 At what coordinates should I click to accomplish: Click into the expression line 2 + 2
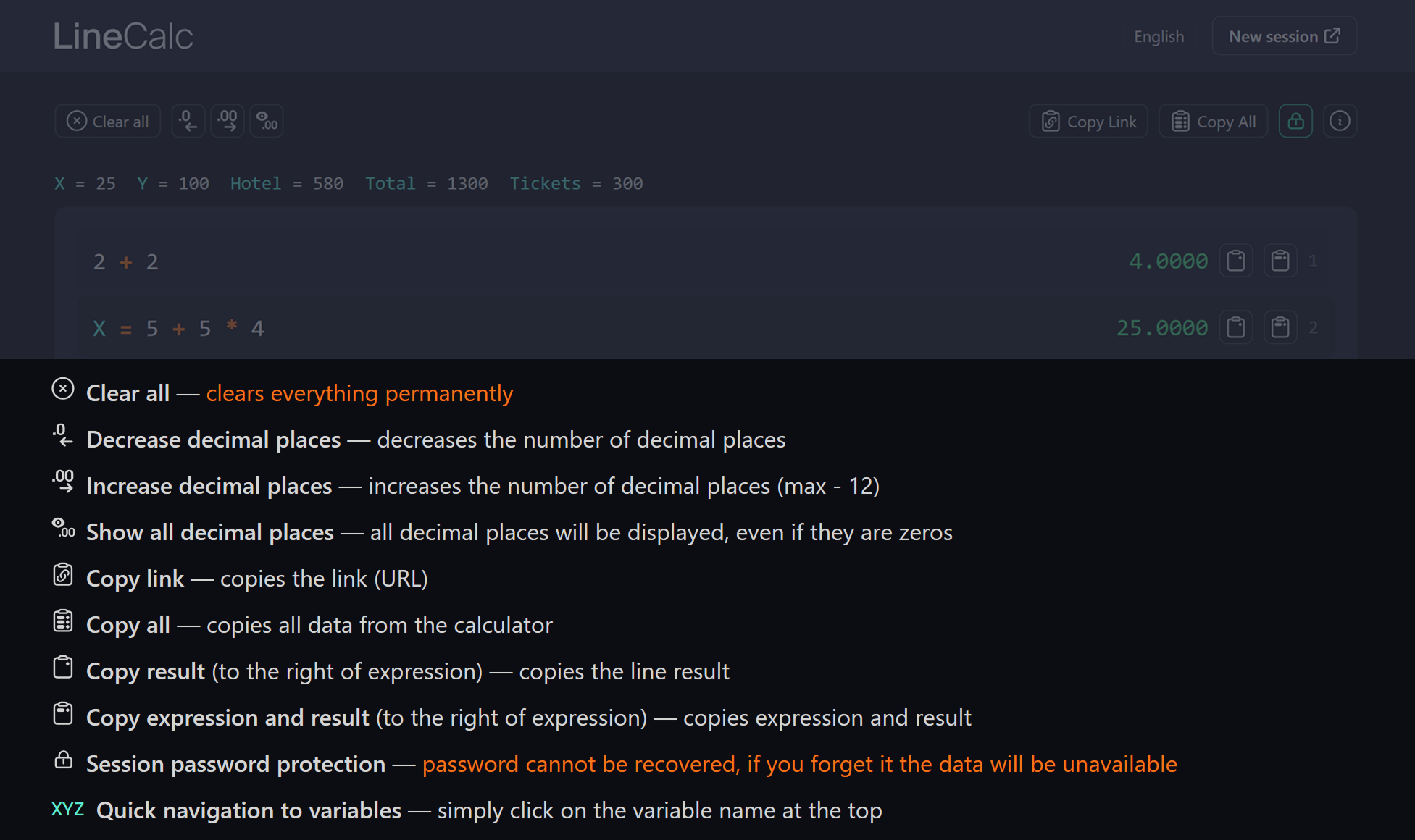(125, 261)
